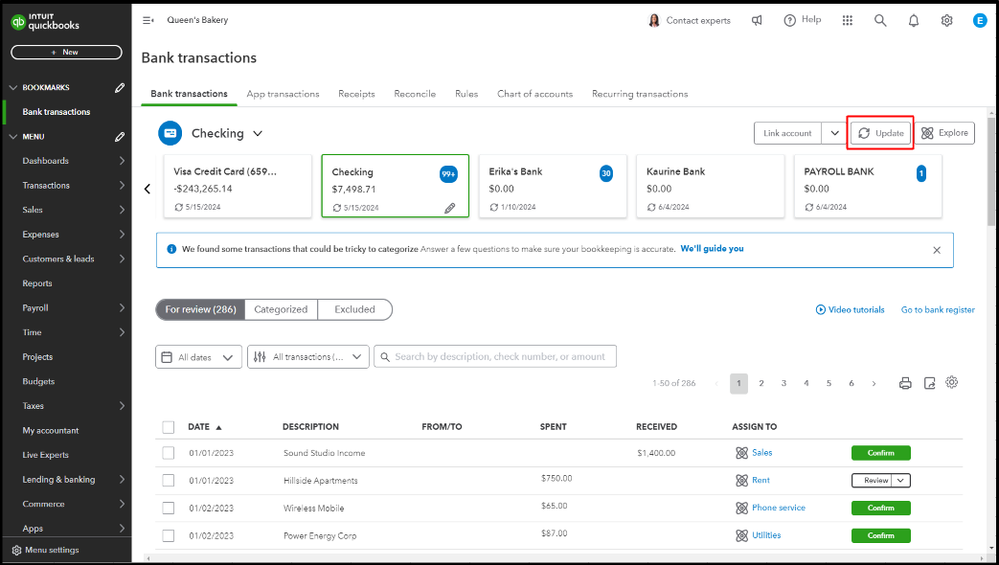Open the notifications bell

pyautogui.click(x=913, y=20)
